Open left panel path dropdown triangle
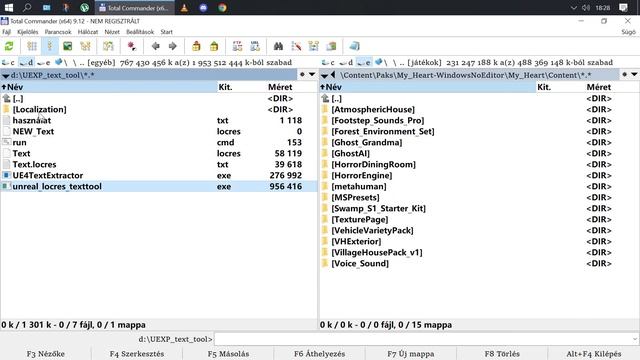The image size is (640, 360). pos(6,76)
